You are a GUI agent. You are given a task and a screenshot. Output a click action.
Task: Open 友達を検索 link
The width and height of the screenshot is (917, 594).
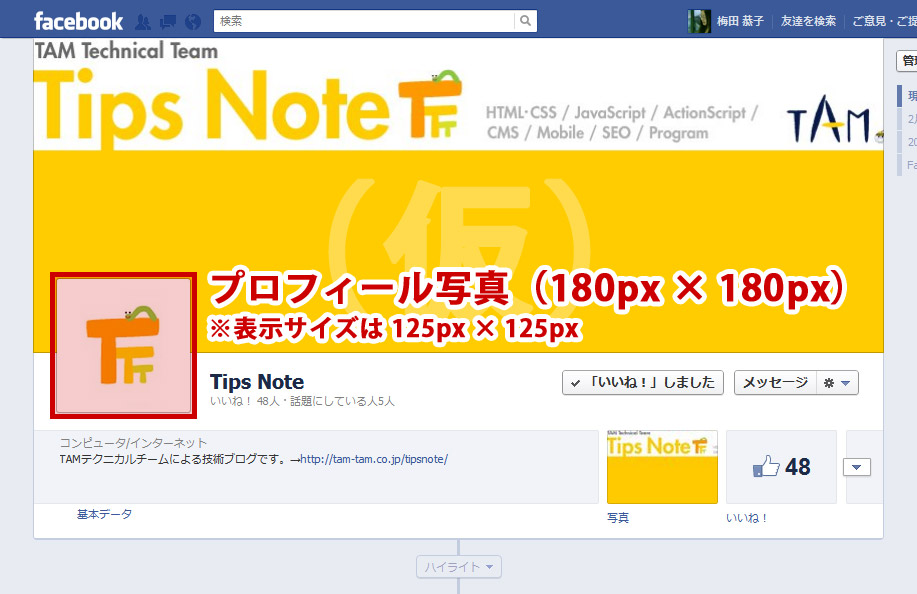pos(808,22)
